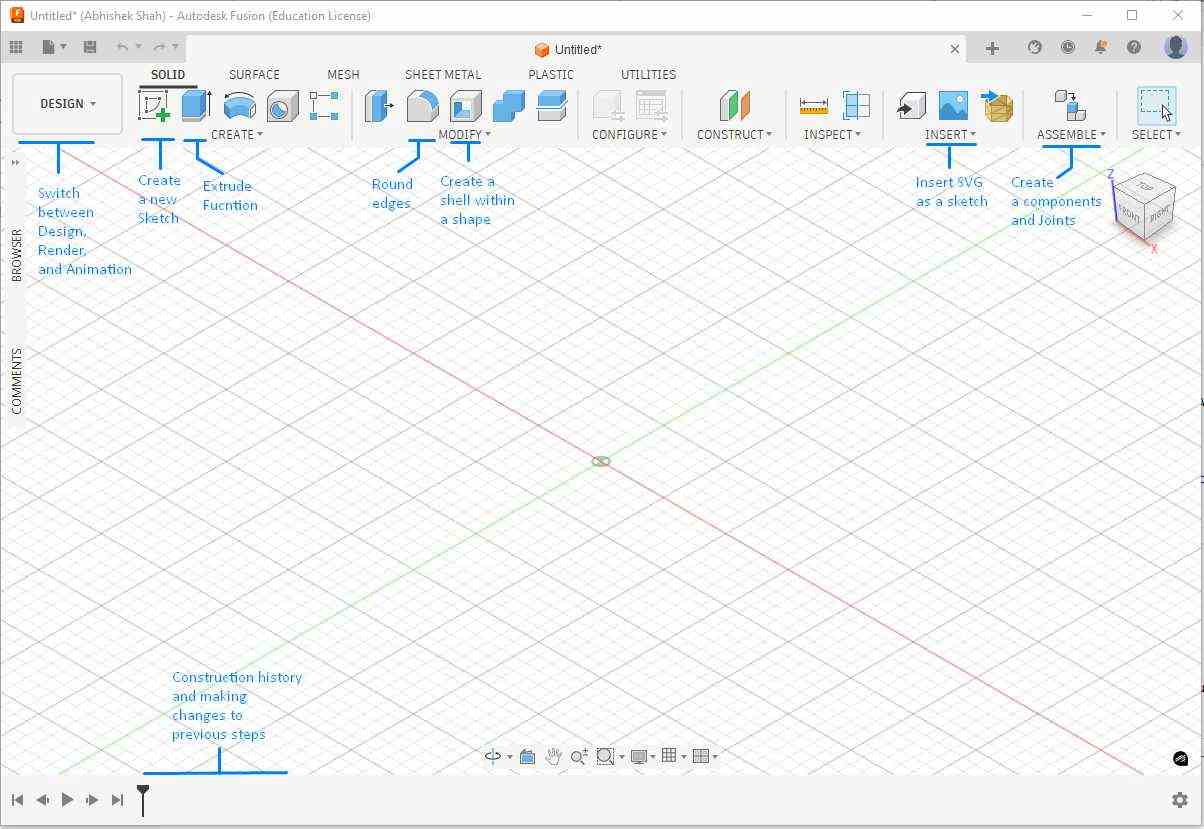This screenshot has height=829, width=1204.
Task: Open the COMMENTS side panel label
Action: click(x=17, y=381)
